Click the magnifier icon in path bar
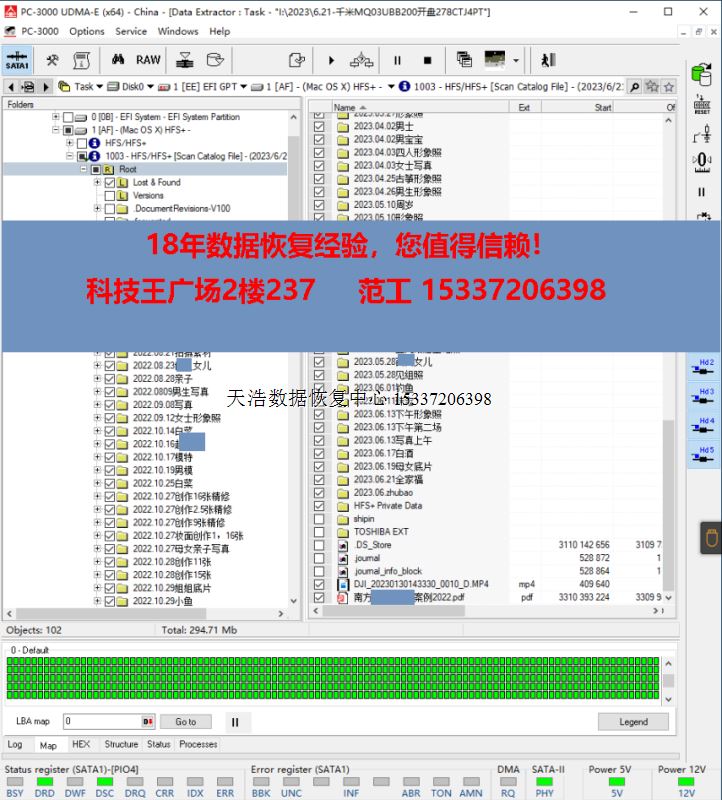This screenshot has width=722, height=800. coord(633,87)
